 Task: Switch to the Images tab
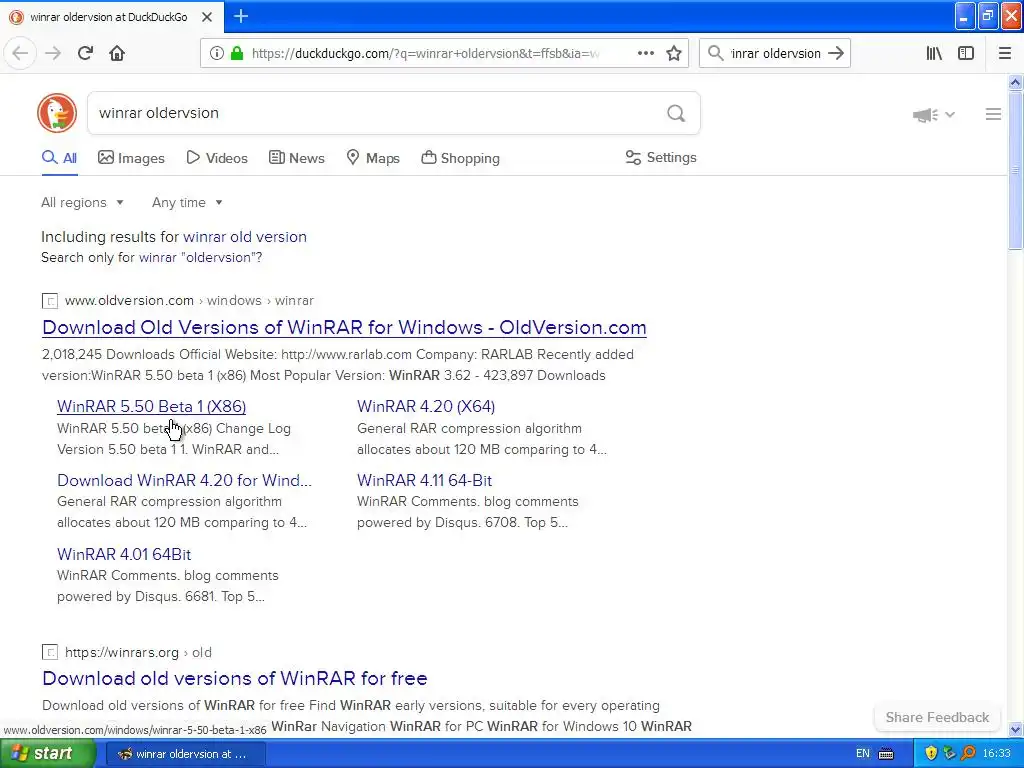pyautogui.click(x=131, y=158)
